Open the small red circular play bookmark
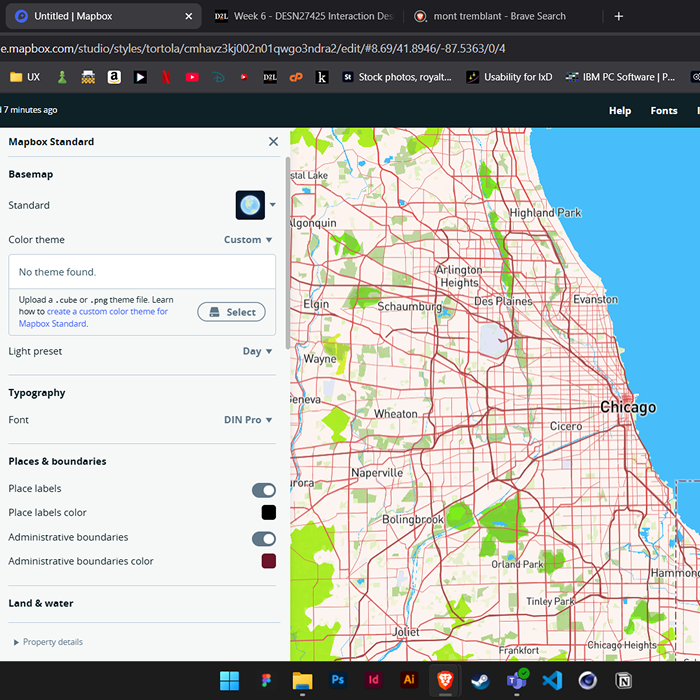Image resolution: width=700 pixels, height=700 pixels. coord(244,77)
